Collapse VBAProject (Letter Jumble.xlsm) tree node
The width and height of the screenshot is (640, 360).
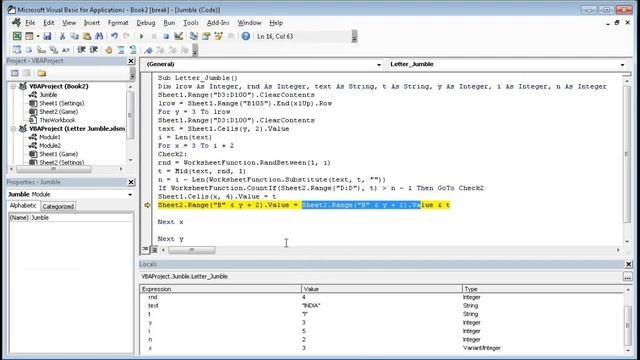coord(13,129)
